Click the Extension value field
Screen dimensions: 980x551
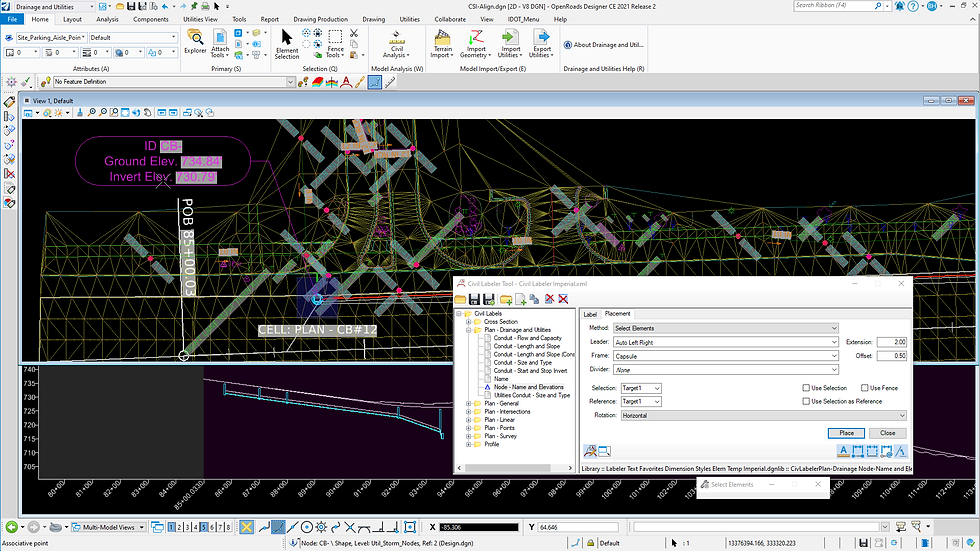(x=892, y=342)
